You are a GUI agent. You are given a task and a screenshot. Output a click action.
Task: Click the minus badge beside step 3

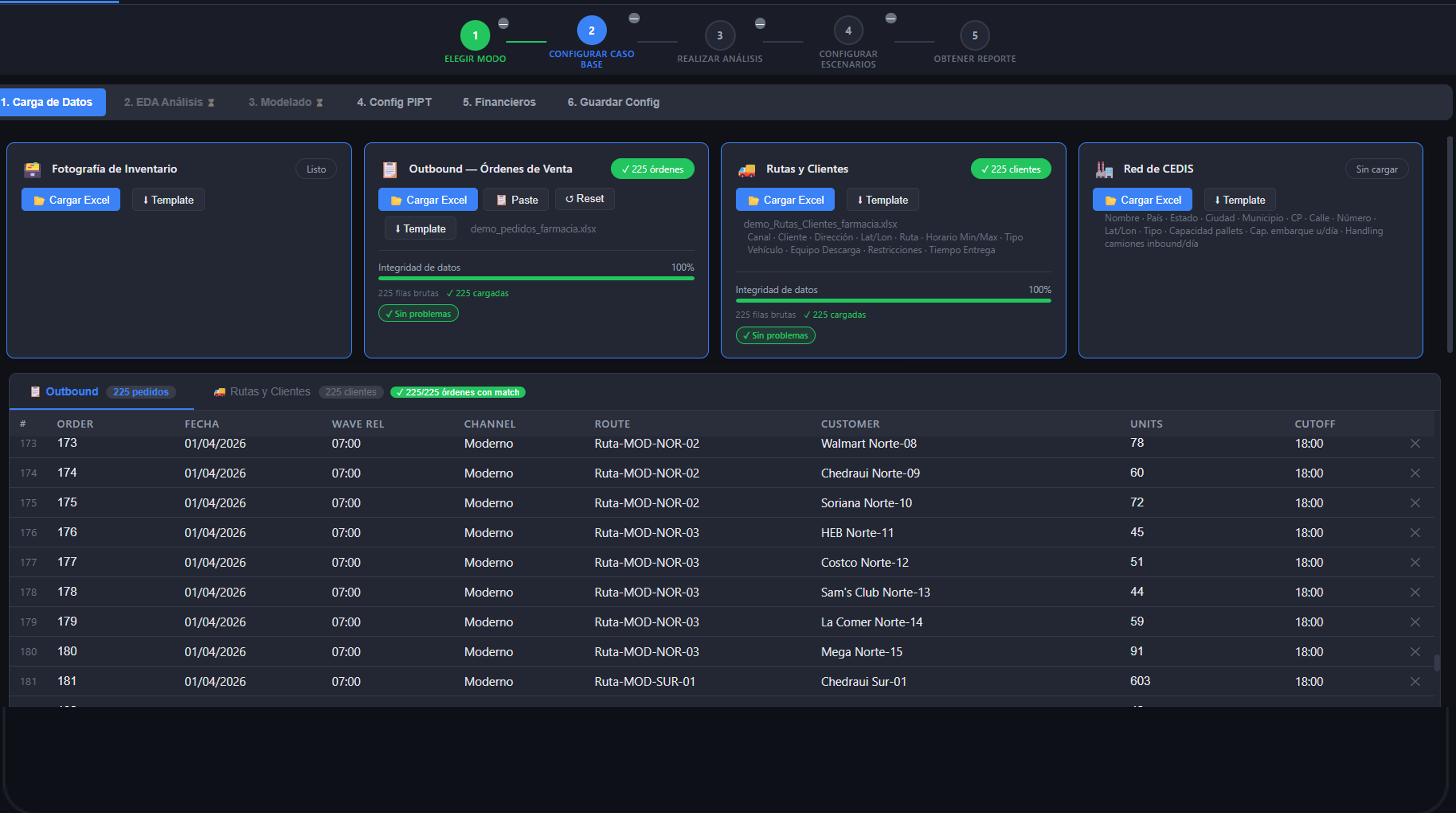tap(760, 23)
